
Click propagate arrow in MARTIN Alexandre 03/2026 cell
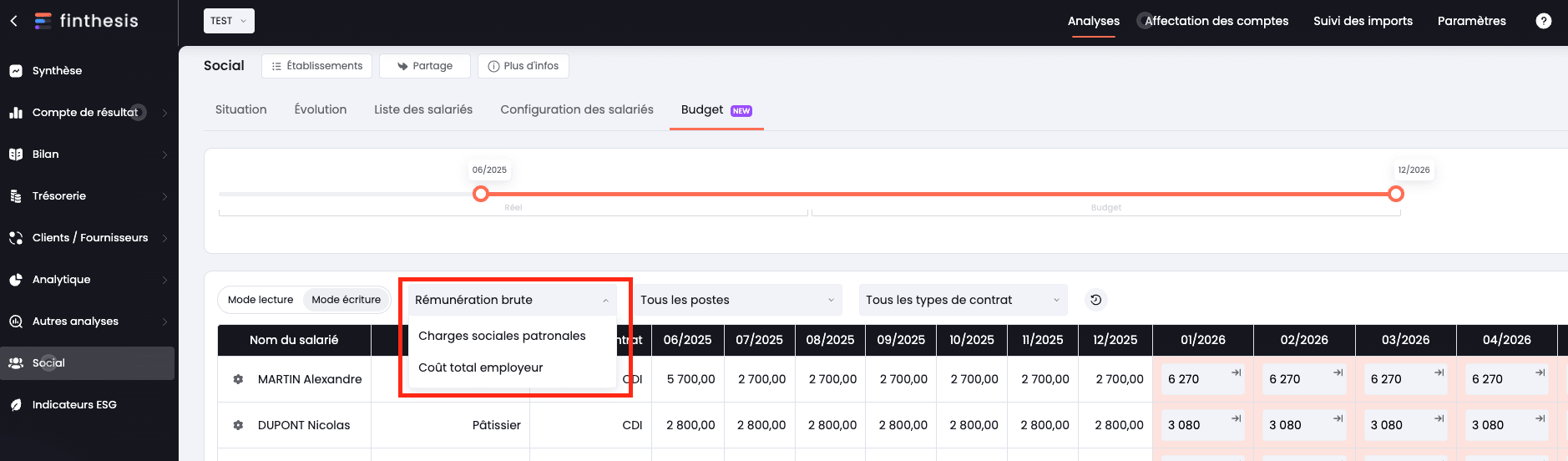point(1439,372)
